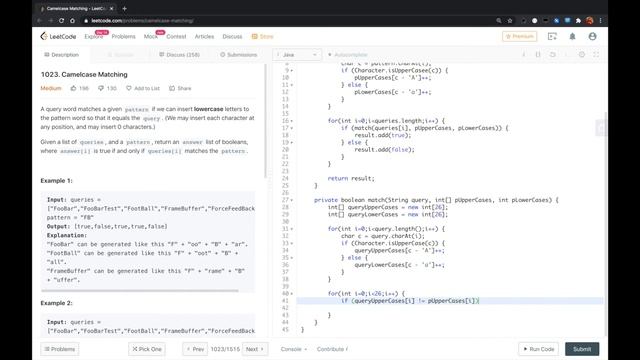Open notifications bell
The height and width of the screenshot is (360, 640).
(572, 36)
